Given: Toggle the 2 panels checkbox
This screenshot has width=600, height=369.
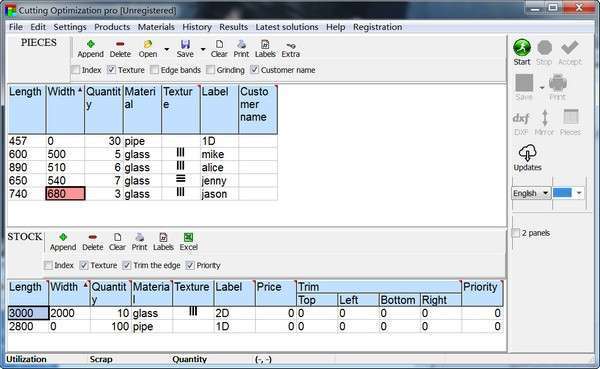Looking at the screenshot, I should pos(516,233).
